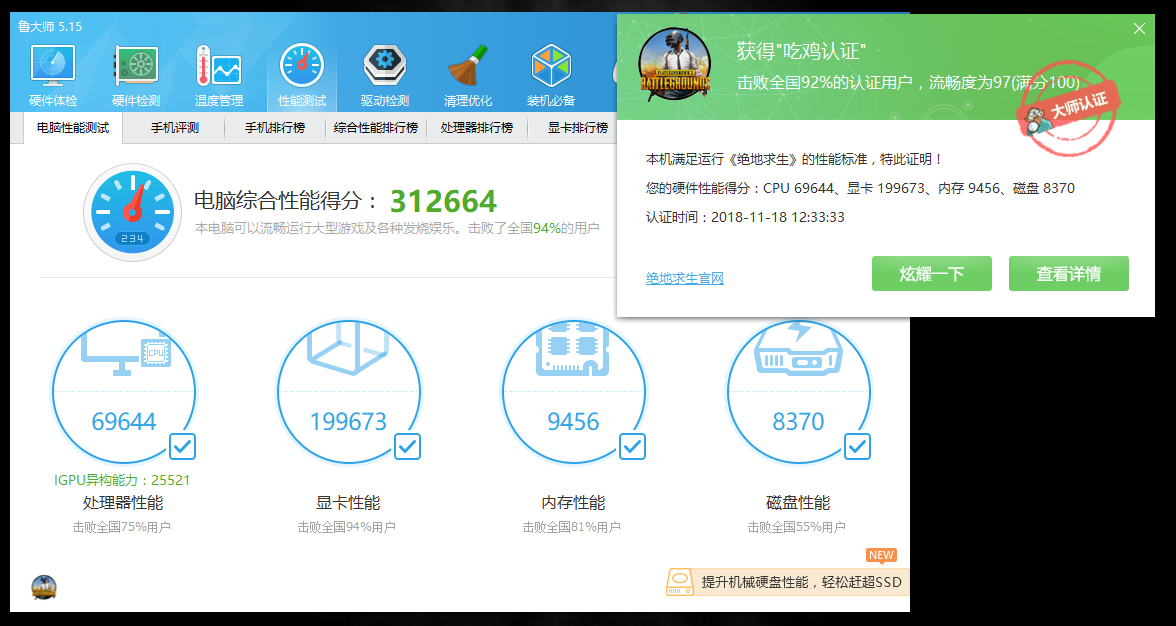Click the 查看详情 button
The image size is (1176, 626).
[x=1069, y=274]
